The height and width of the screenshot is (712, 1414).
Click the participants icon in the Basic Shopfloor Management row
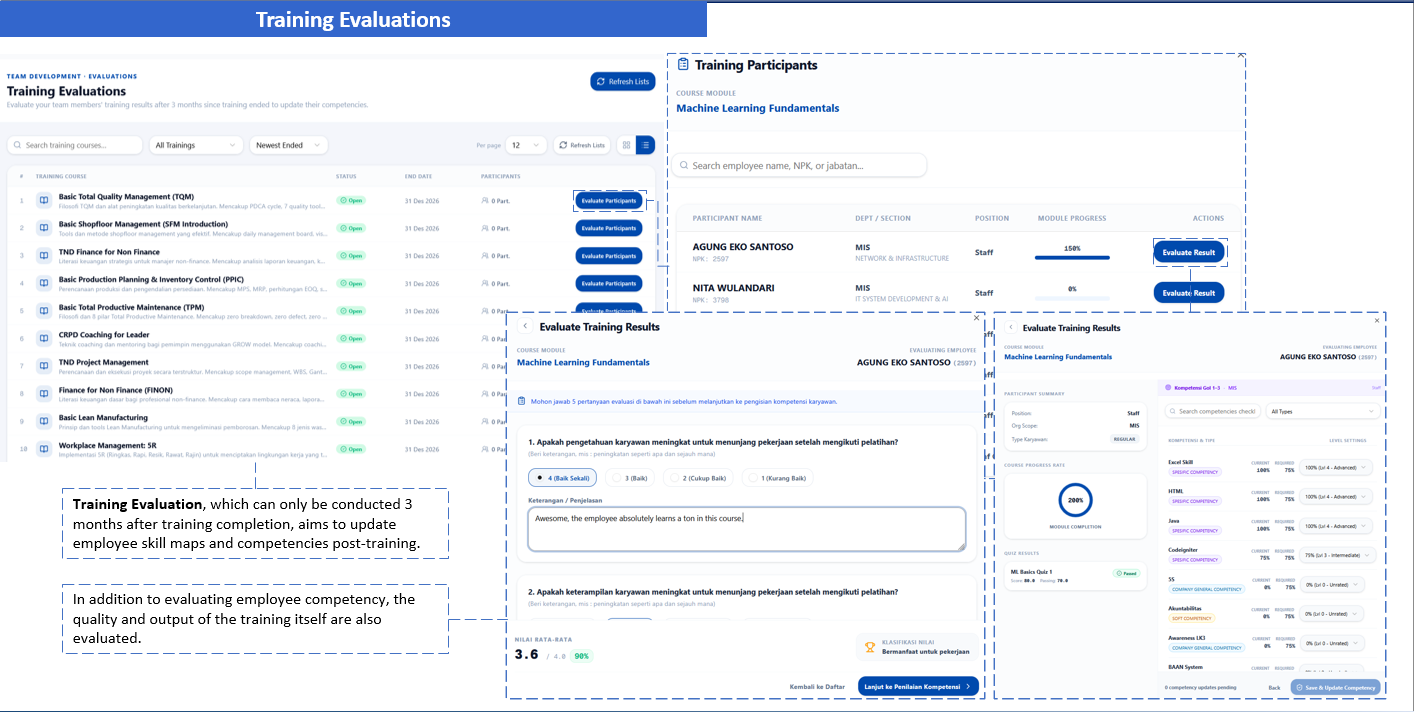click(x=485, y=228)
